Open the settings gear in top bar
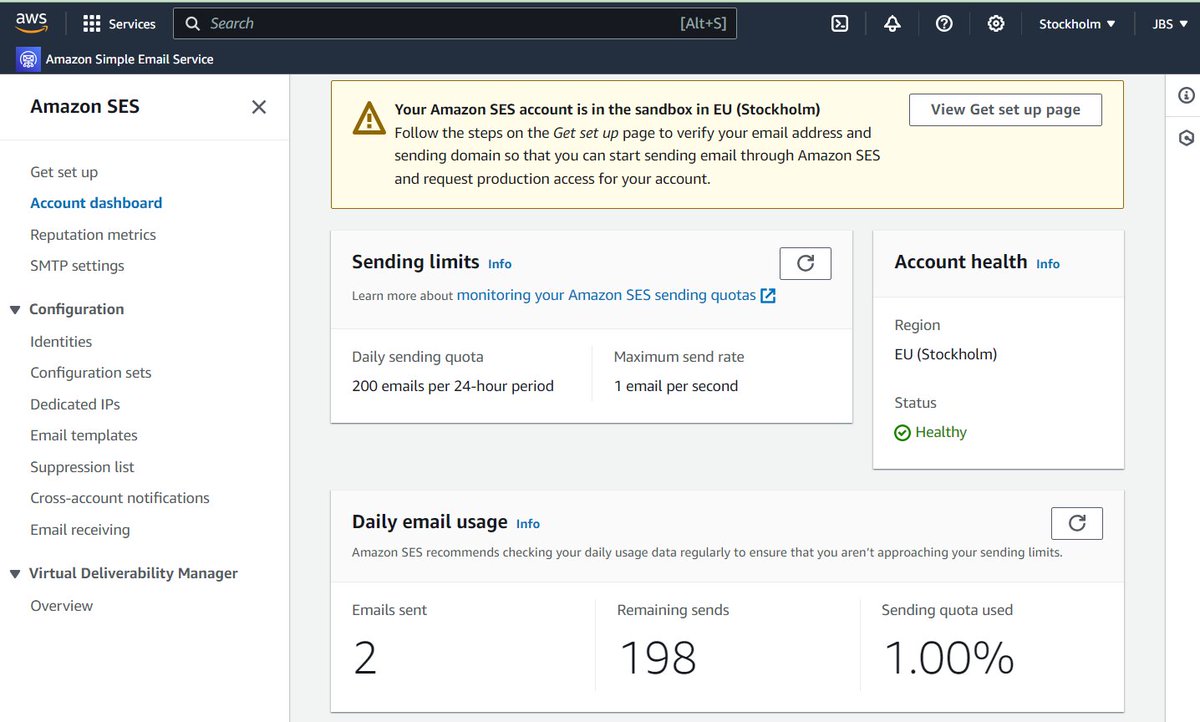 point(996,24)
